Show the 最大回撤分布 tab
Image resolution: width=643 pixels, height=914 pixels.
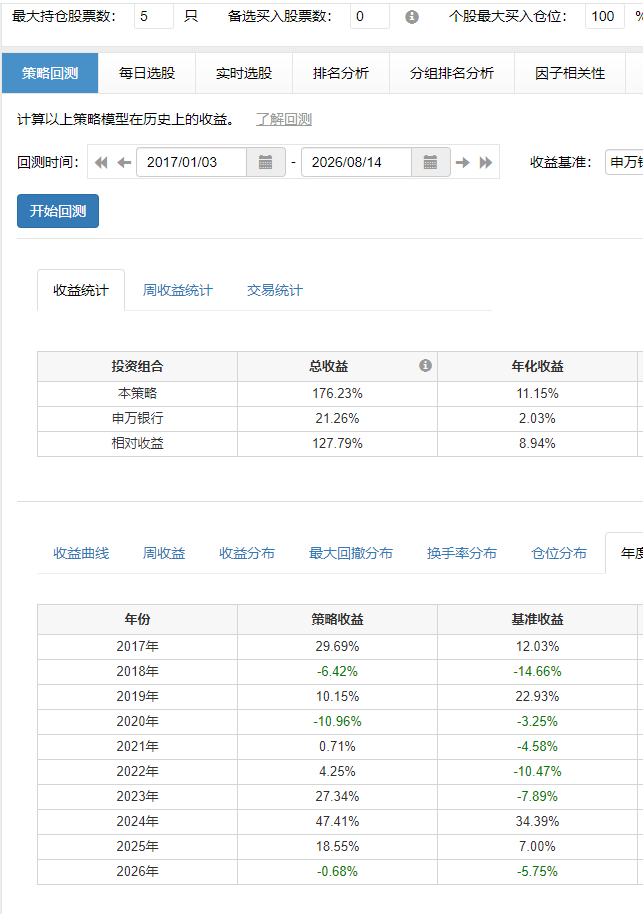tap(351, 553)
